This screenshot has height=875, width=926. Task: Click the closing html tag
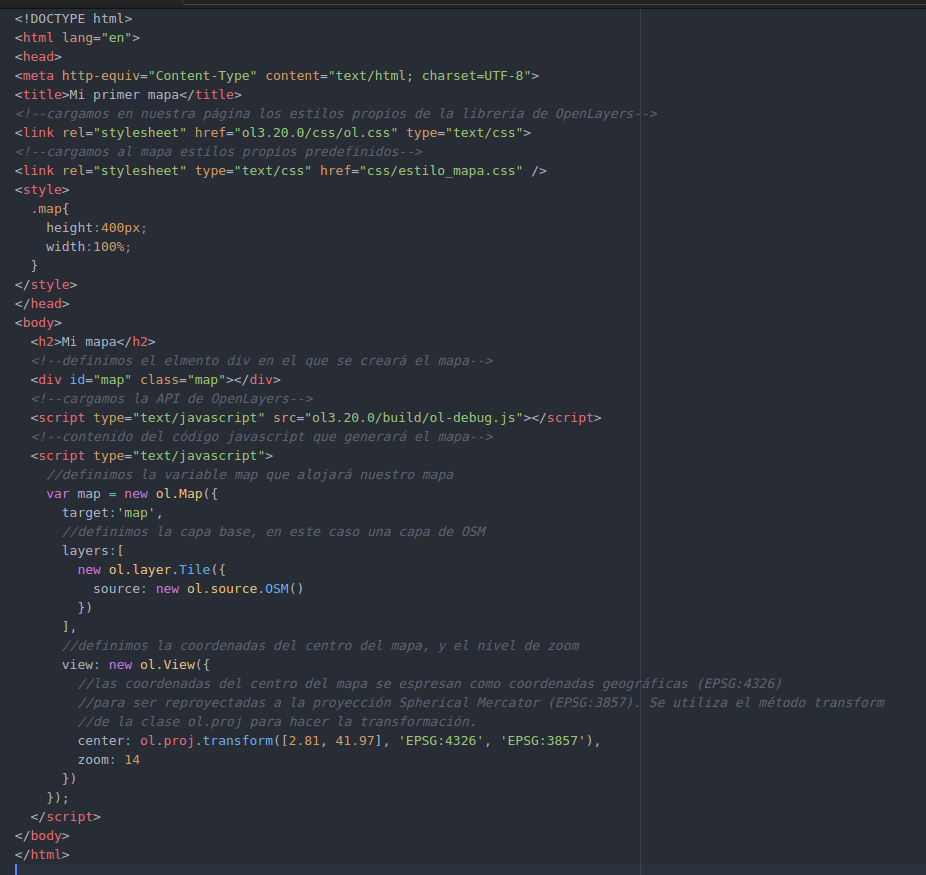pyautogui.click(x=42, y=854)
